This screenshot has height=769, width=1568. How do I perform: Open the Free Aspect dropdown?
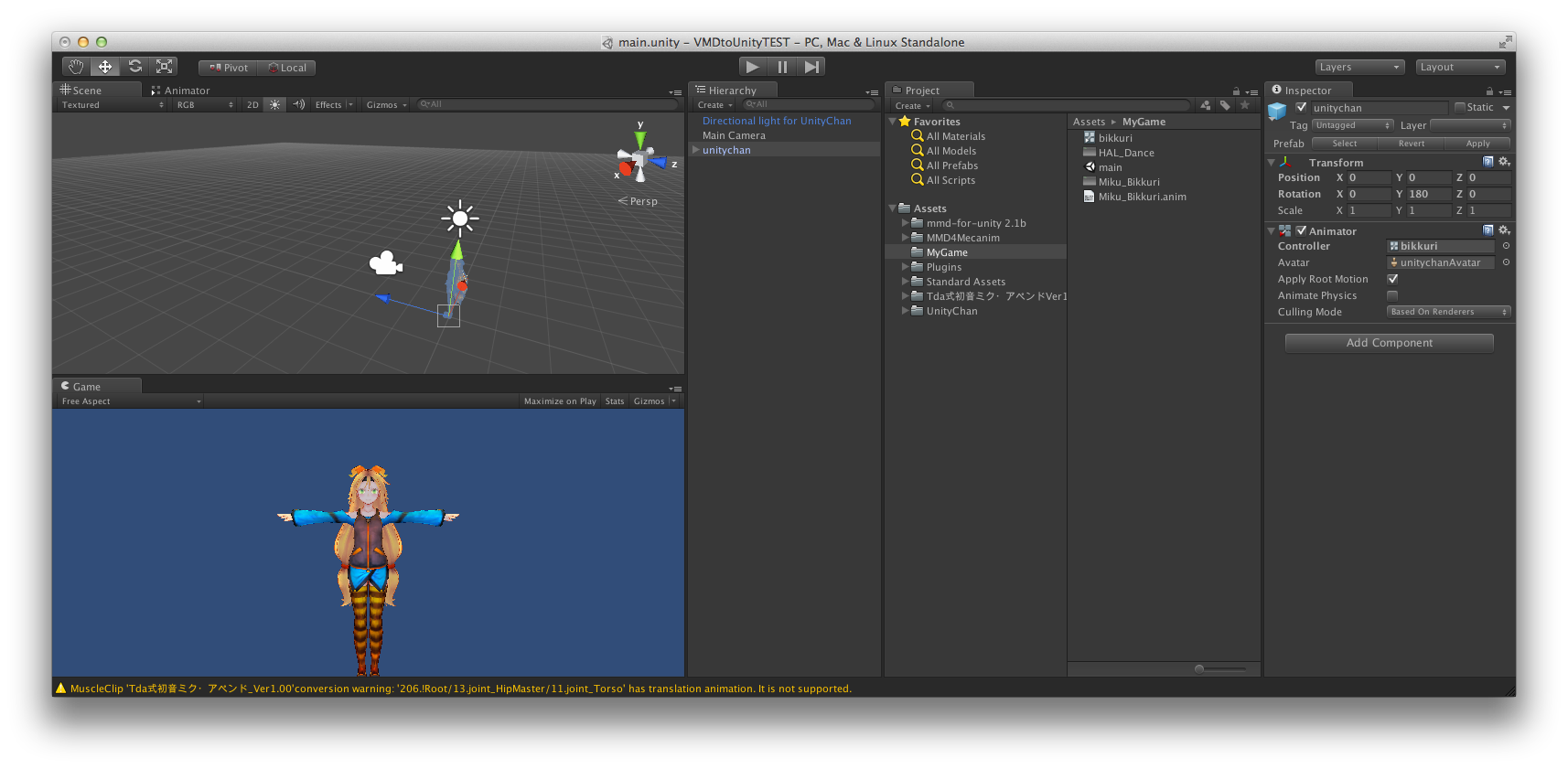[130, 401]
